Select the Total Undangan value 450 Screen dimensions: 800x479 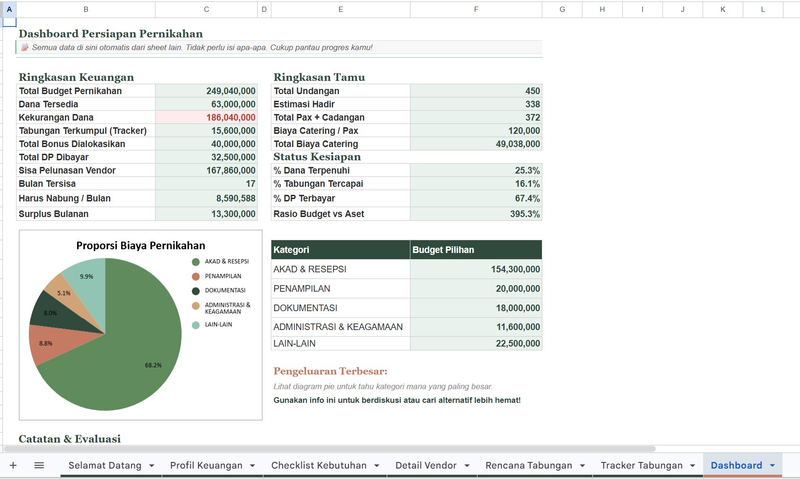[x=476, y=91]
